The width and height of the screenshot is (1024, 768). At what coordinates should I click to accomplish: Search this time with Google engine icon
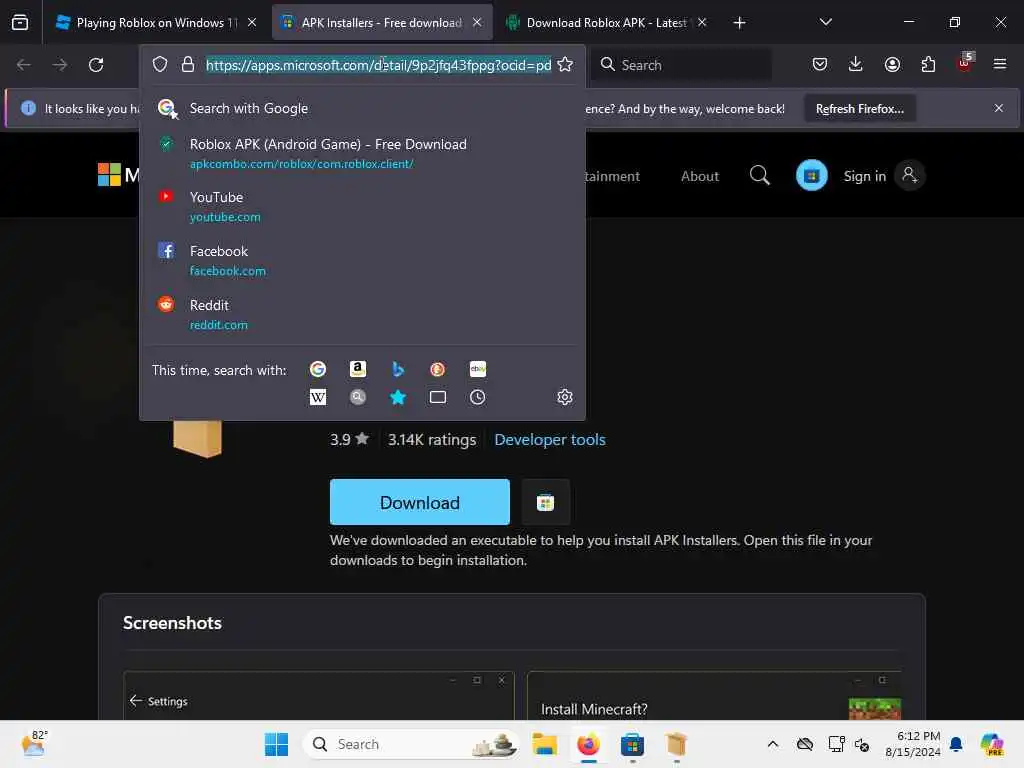pyautogui.click(x=318, y=370)
